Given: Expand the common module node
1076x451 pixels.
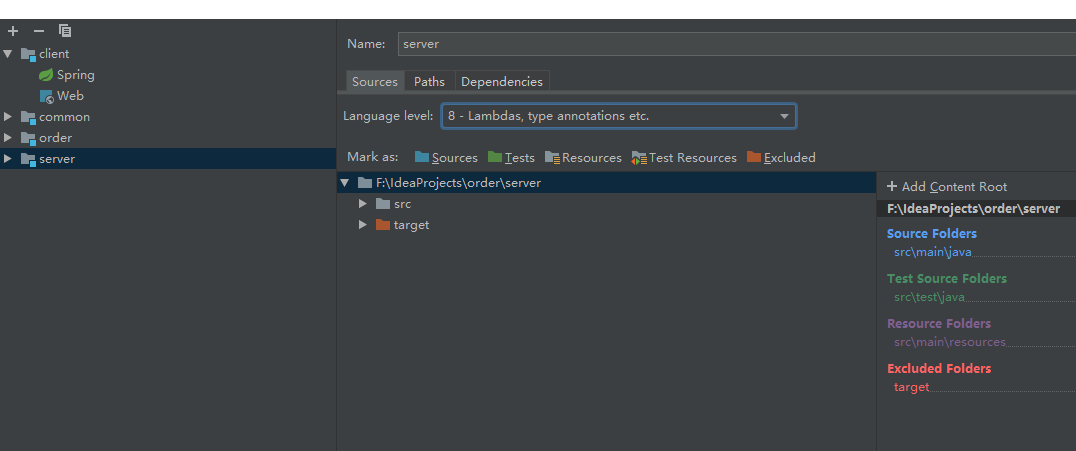Looking at the screenshot, I should [x=8, y=117].
